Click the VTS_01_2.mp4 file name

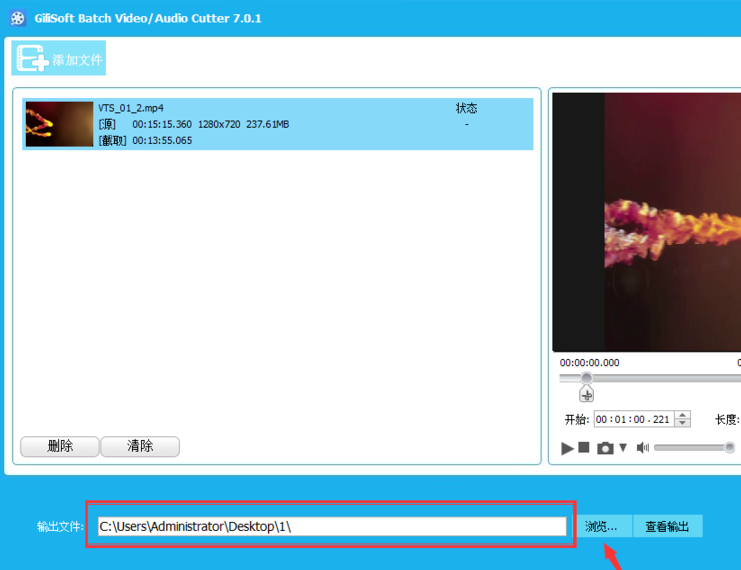pyautogui.click(x=131, y=108)
